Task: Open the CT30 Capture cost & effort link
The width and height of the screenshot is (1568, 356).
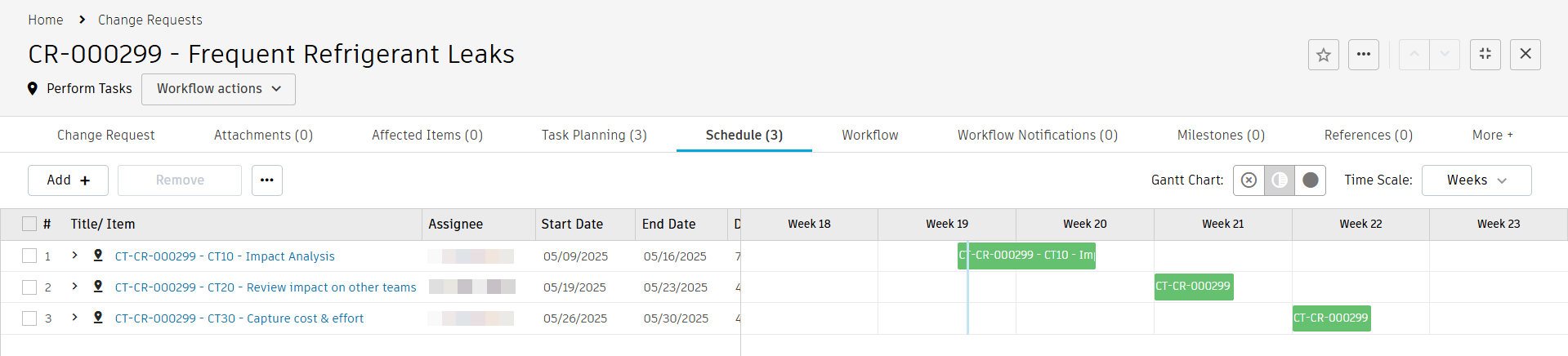Action: 239,318
